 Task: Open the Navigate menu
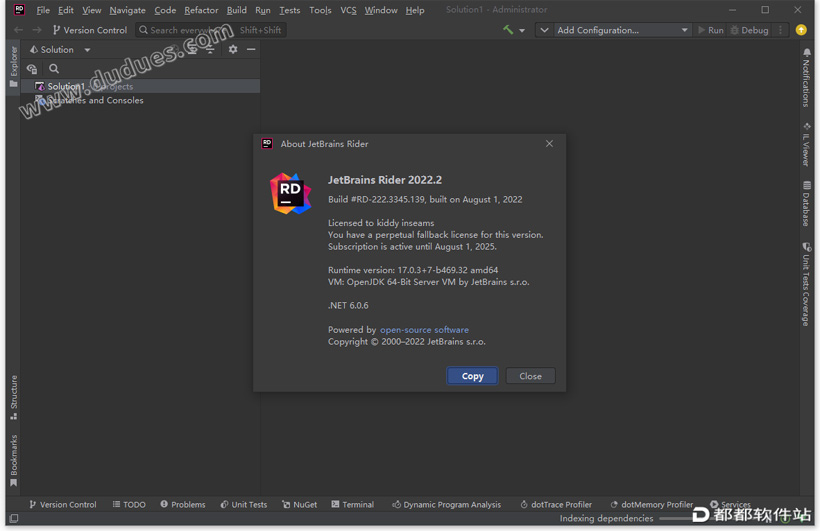tap(128, 10)
